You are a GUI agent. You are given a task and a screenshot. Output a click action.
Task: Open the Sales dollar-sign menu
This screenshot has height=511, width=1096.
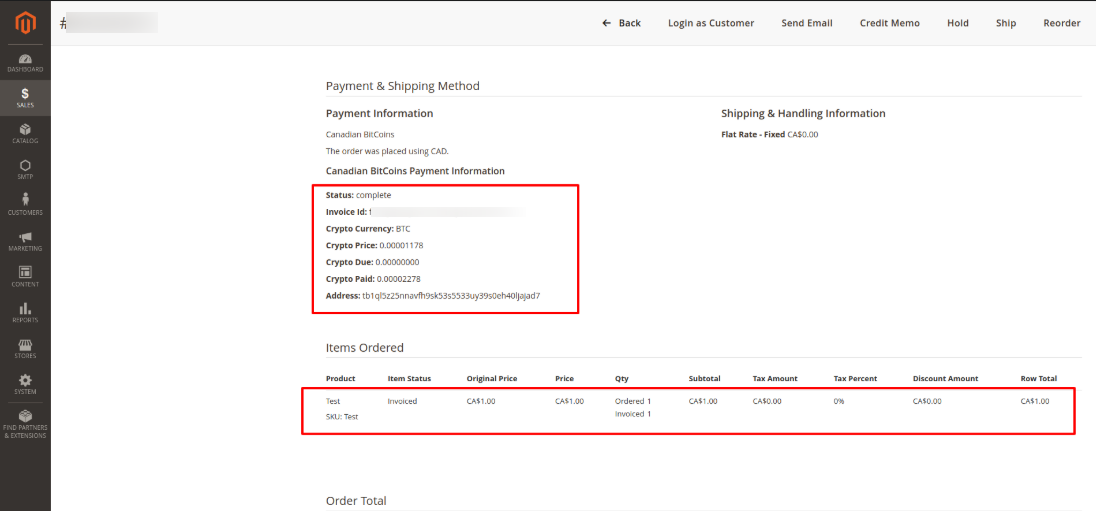pyautogui.click(x=25, y=97)
